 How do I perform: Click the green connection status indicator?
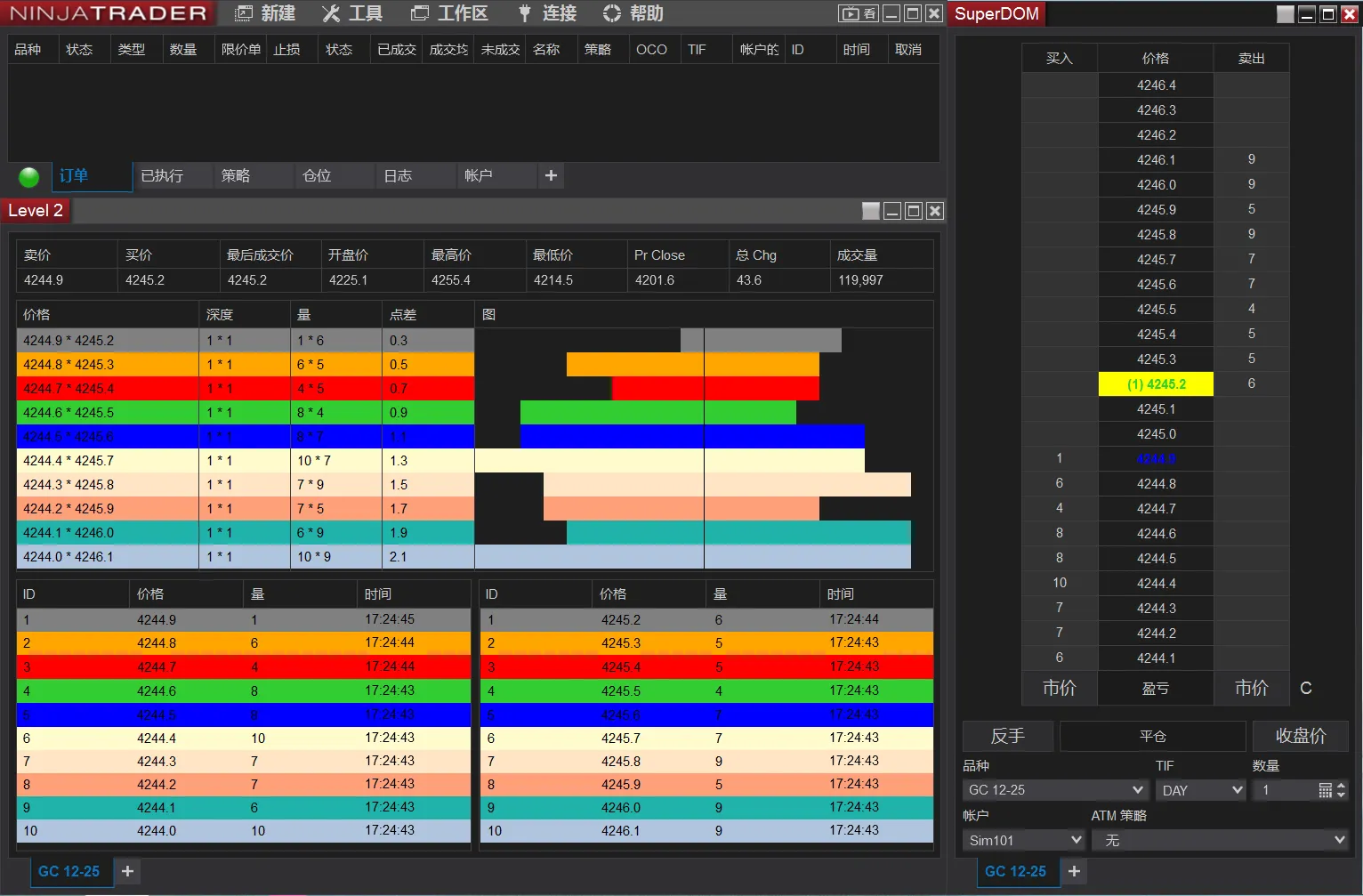click(x=28, y=176)
